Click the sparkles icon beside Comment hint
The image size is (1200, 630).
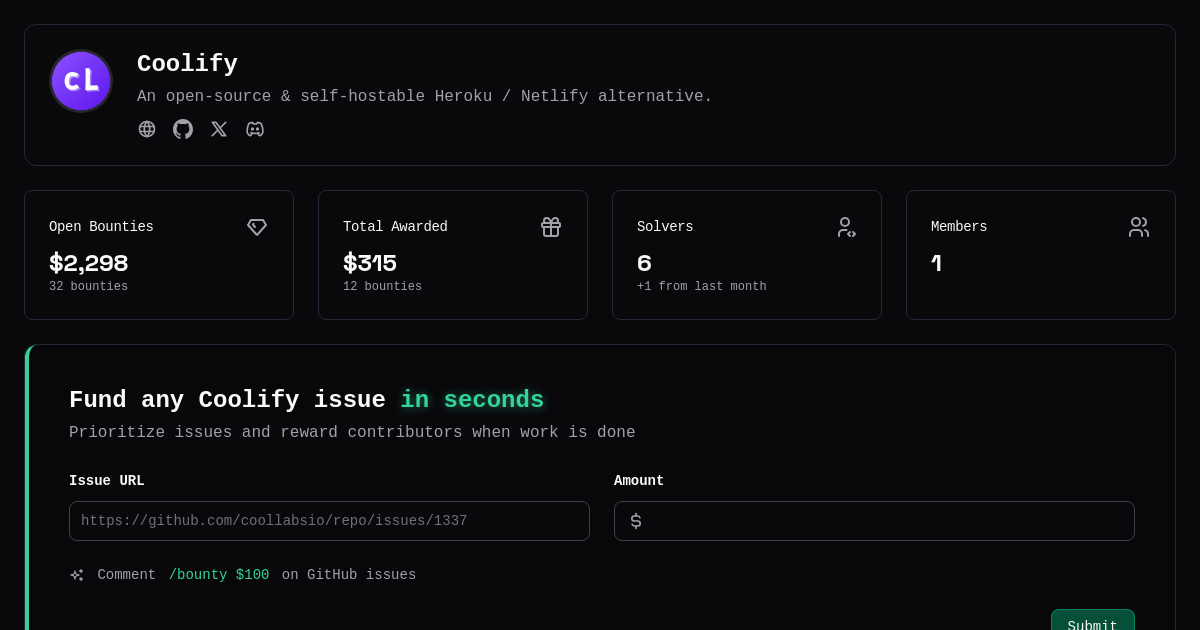point(77,575)
